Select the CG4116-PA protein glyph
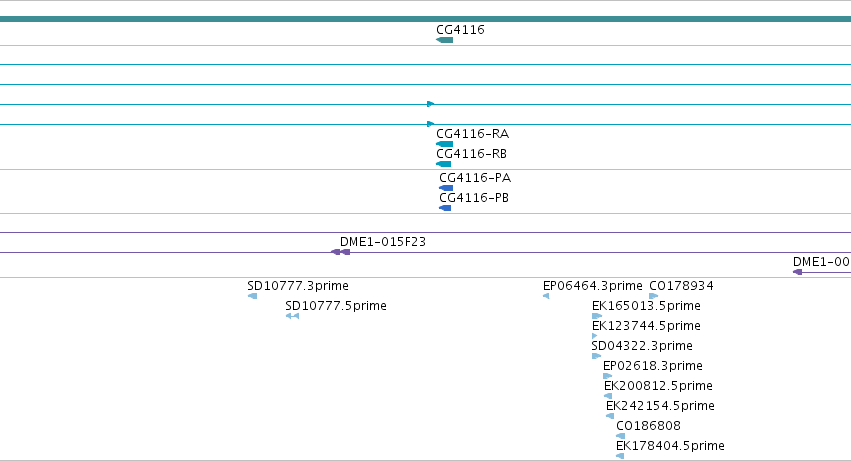The width and height of the screenshot is (851, 461). [x=446, y=188]
